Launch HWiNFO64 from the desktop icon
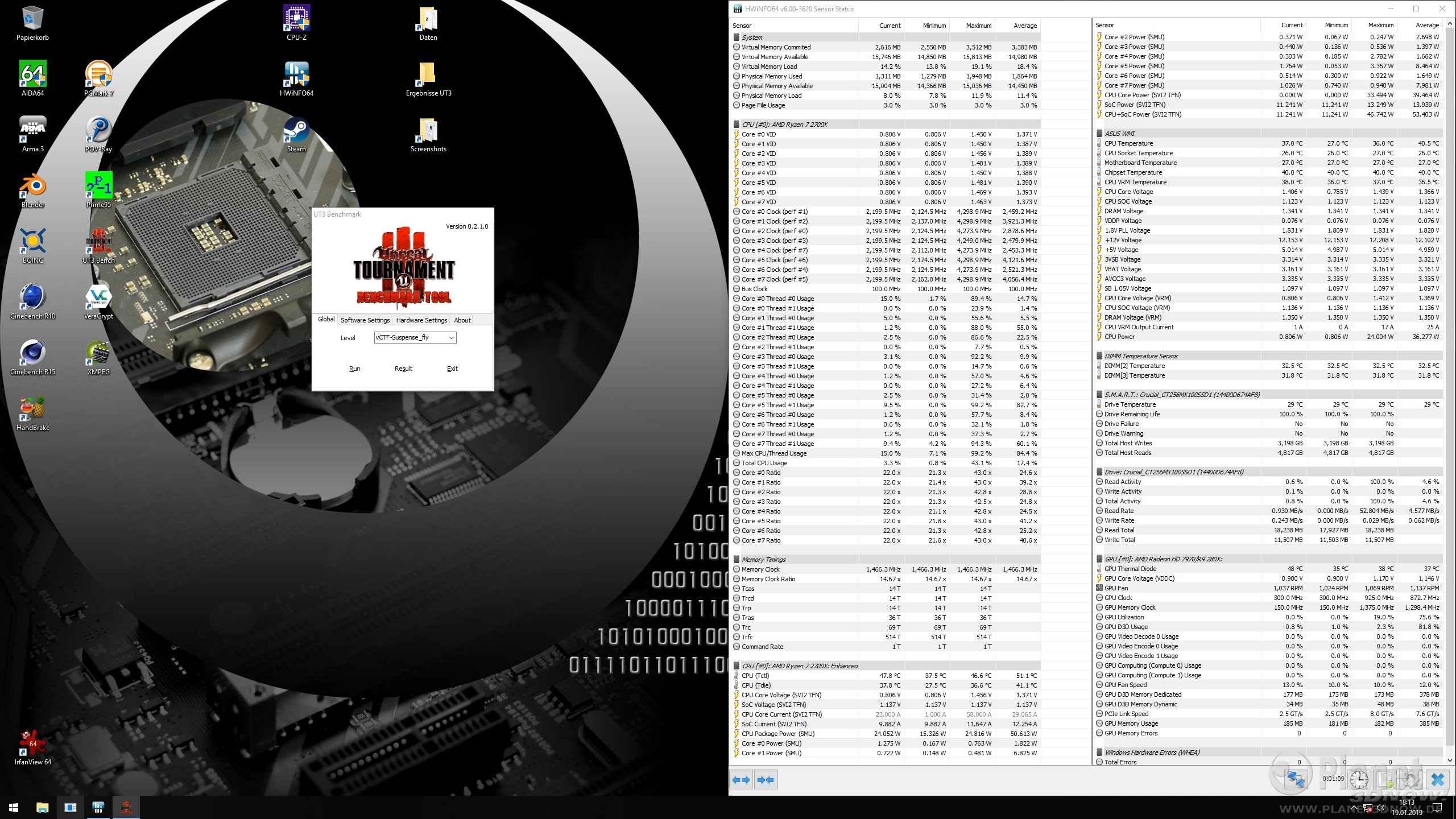Viewport: 1456px width, 819px height. point(296,79)
